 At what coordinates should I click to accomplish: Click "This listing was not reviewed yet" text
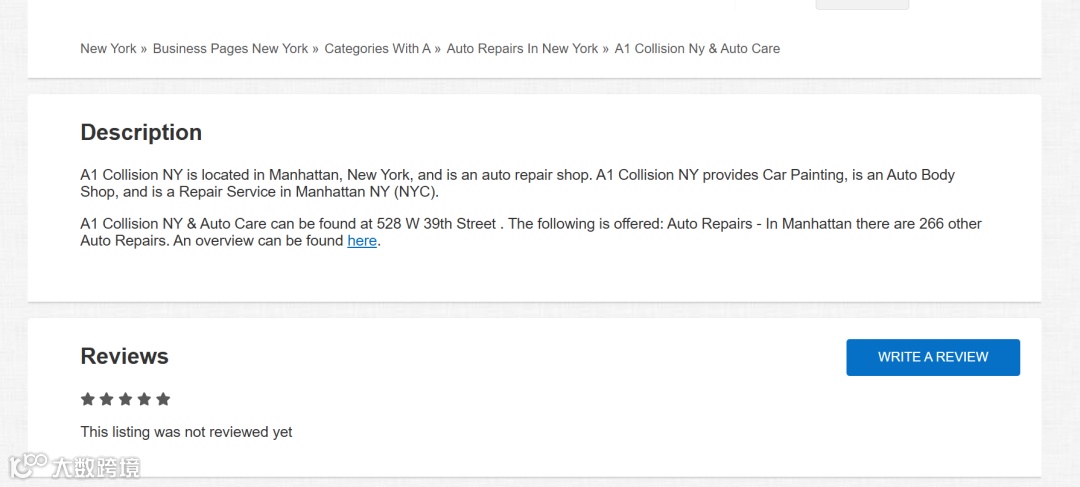click(x=186, y=432)
